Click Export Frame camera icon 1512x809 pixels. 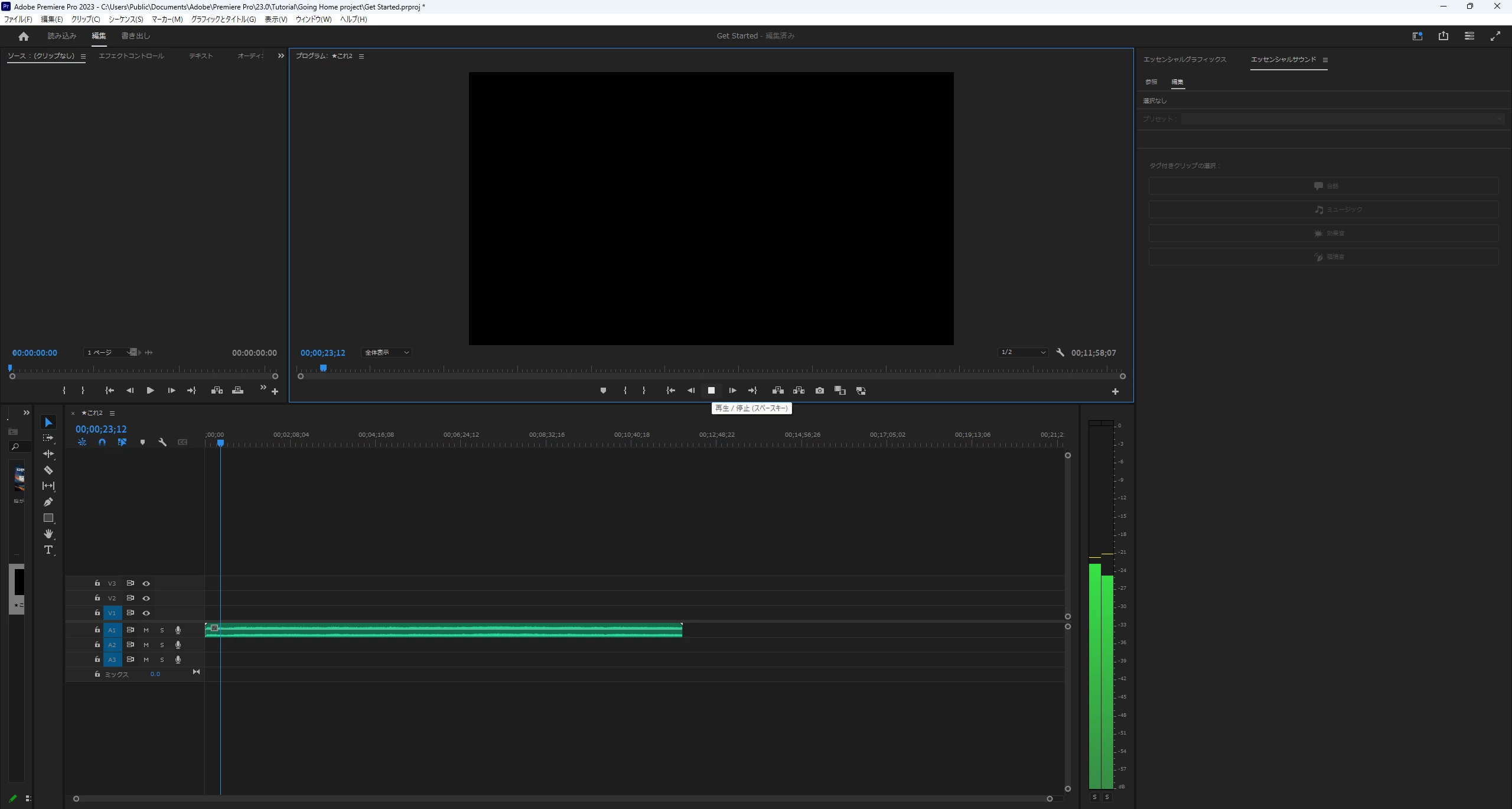point(819,391)
